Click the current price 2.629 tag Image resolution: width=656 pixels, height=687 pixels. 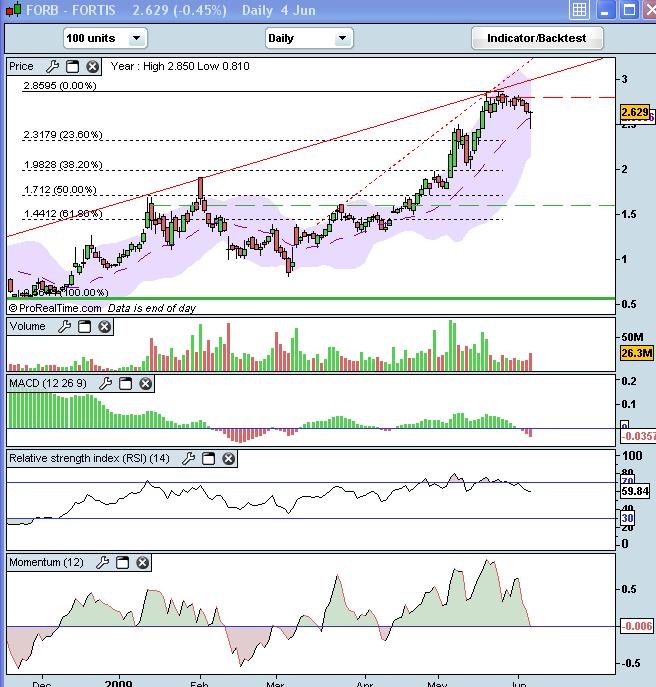(635, 113)
